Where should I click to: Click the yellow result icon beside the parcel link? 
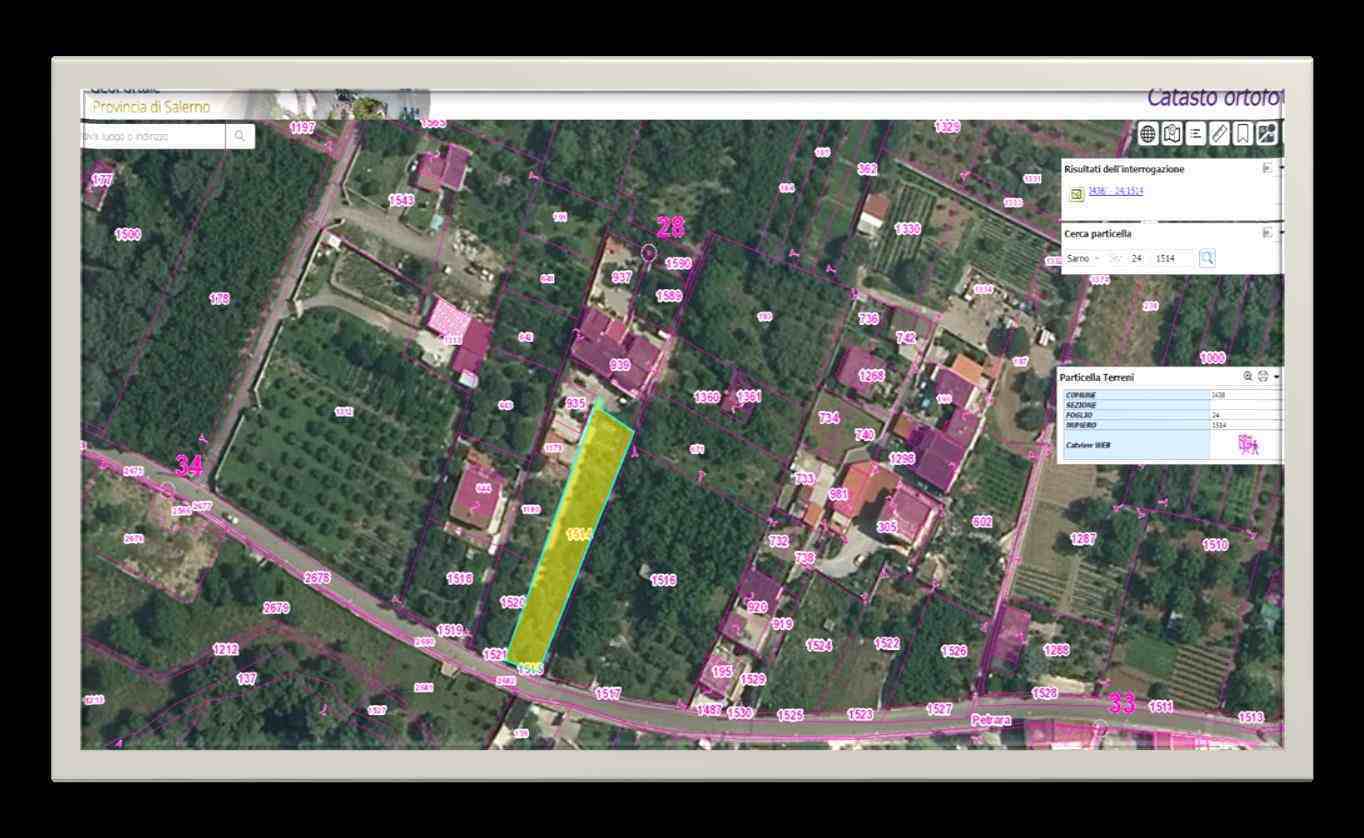(x=1077, y=194)
